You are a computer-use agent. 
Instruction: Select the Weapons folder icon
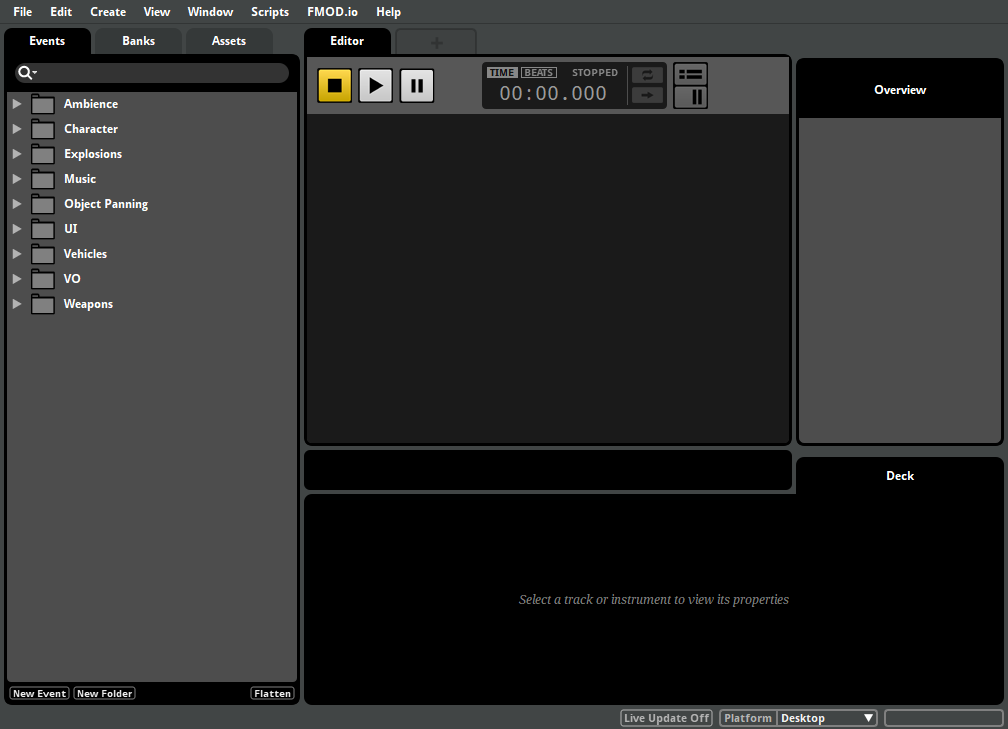43,304
